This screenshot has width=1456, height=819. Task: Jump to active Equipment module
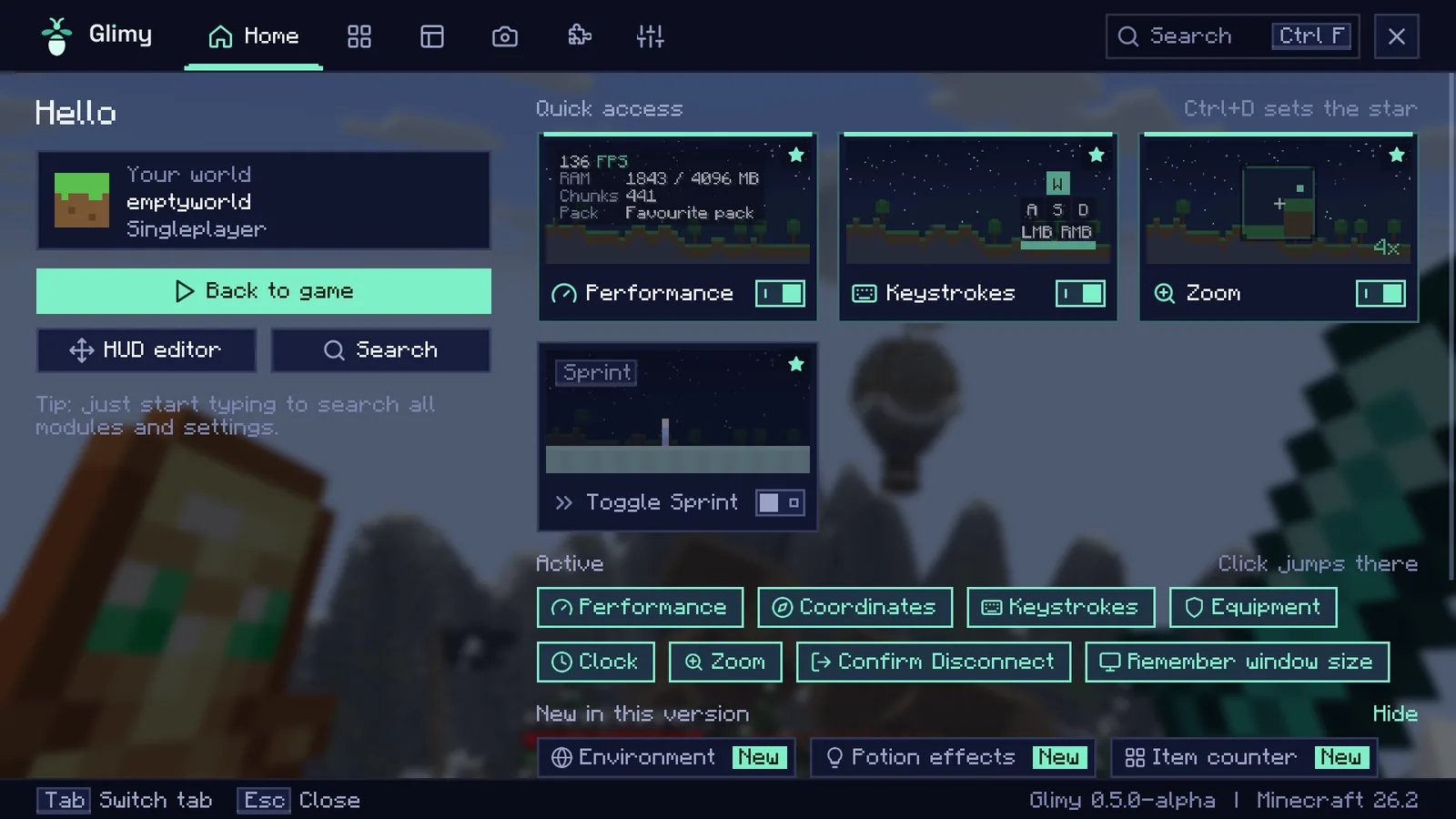[x=1253, y=607]
